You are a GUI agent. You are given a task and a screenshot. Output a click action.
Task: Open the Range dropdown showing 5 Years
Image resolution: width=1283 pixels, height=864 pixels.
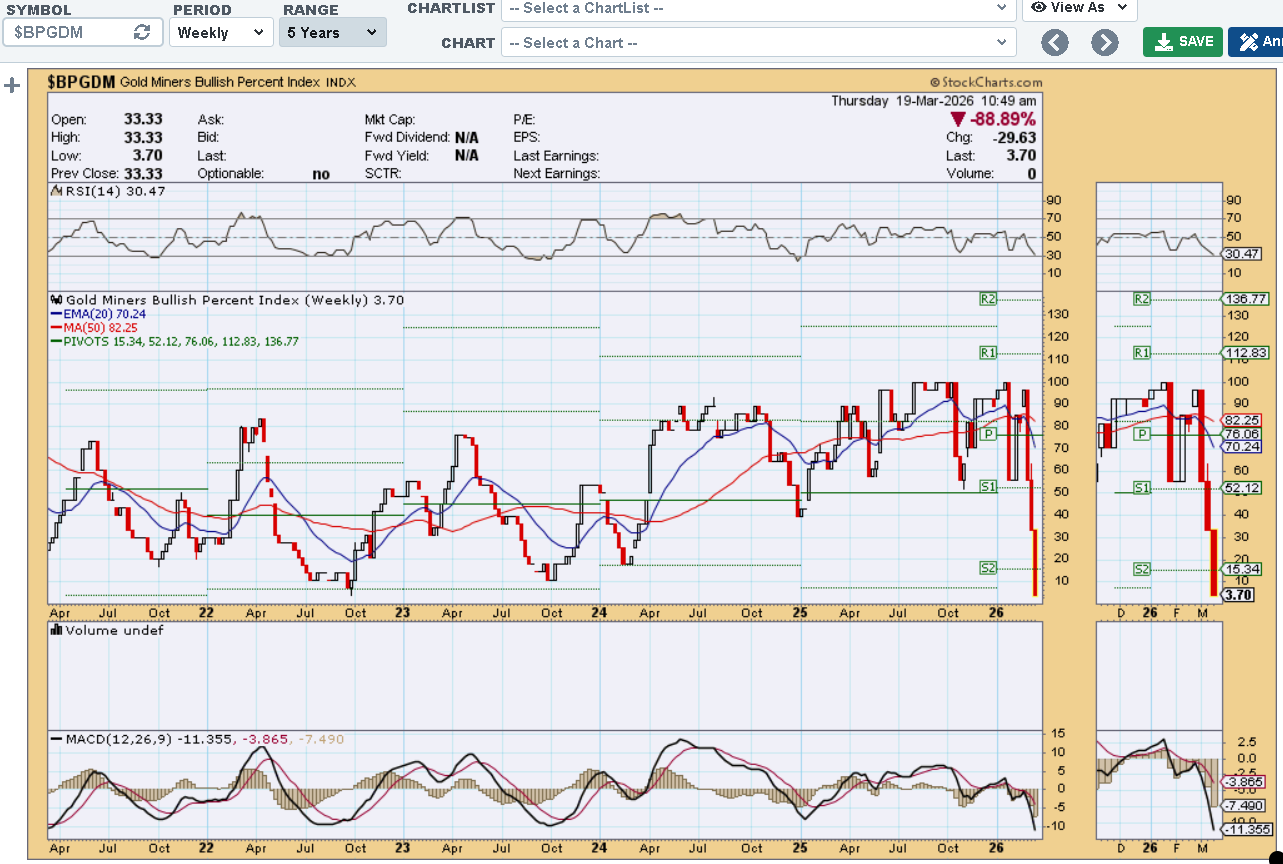(x=332, y=32)
